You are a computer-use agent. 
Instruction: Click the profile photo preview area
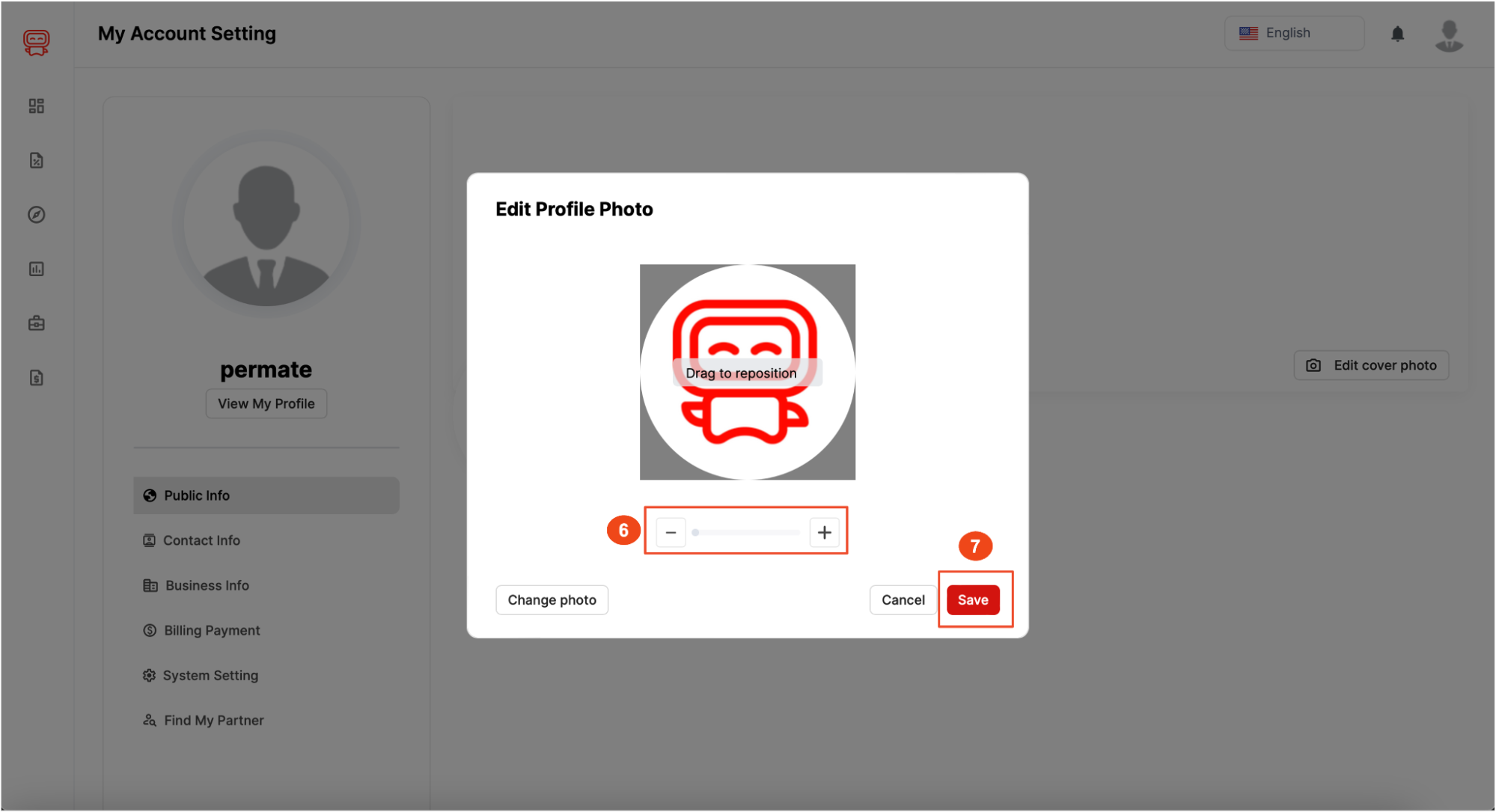(747, 372)
